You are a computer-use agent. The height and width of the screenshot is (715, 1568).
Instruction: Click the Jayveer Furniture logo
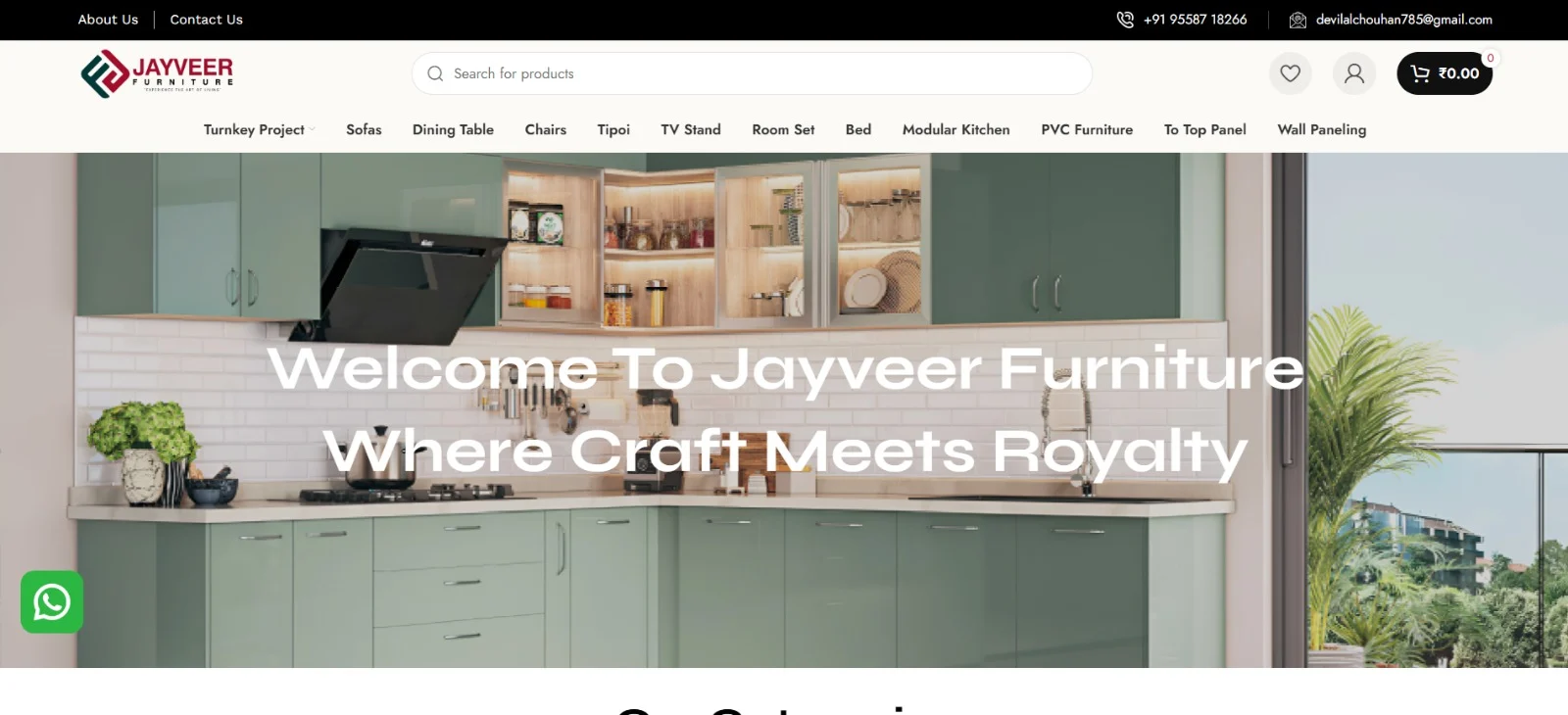point(157,74)
